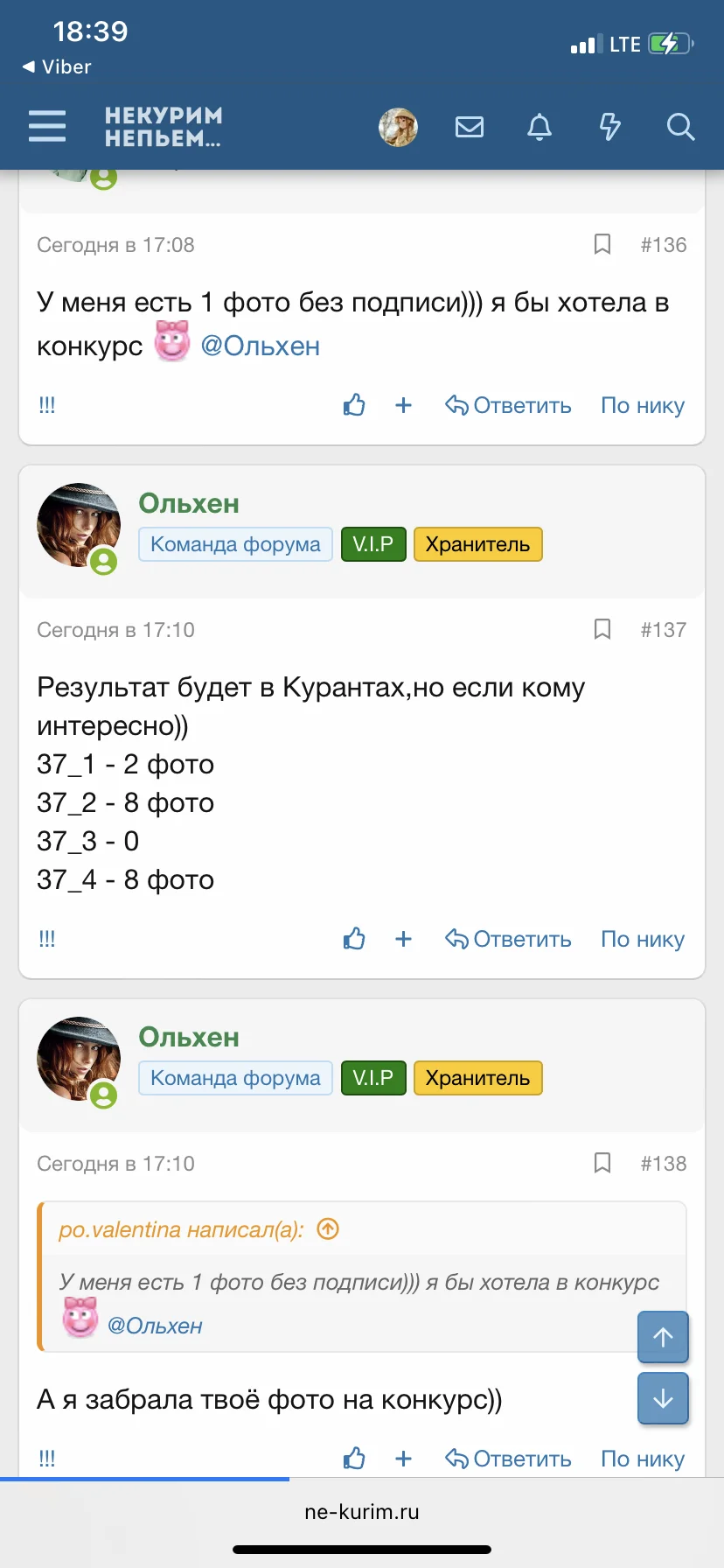
Task: Jump to page top with up arrow
Action: [x=663, y=1337]
